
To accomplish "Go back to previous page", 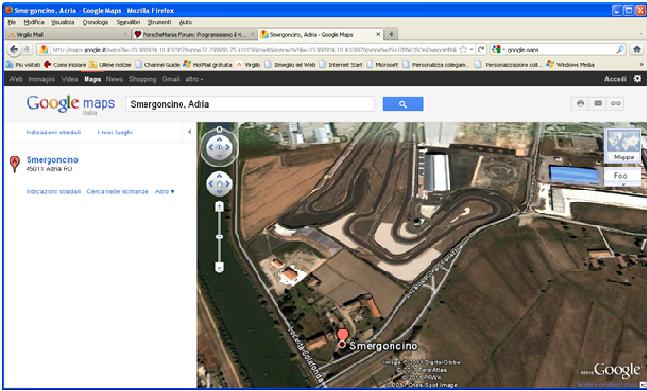I will pyautogui.click(x=14, y=49).
